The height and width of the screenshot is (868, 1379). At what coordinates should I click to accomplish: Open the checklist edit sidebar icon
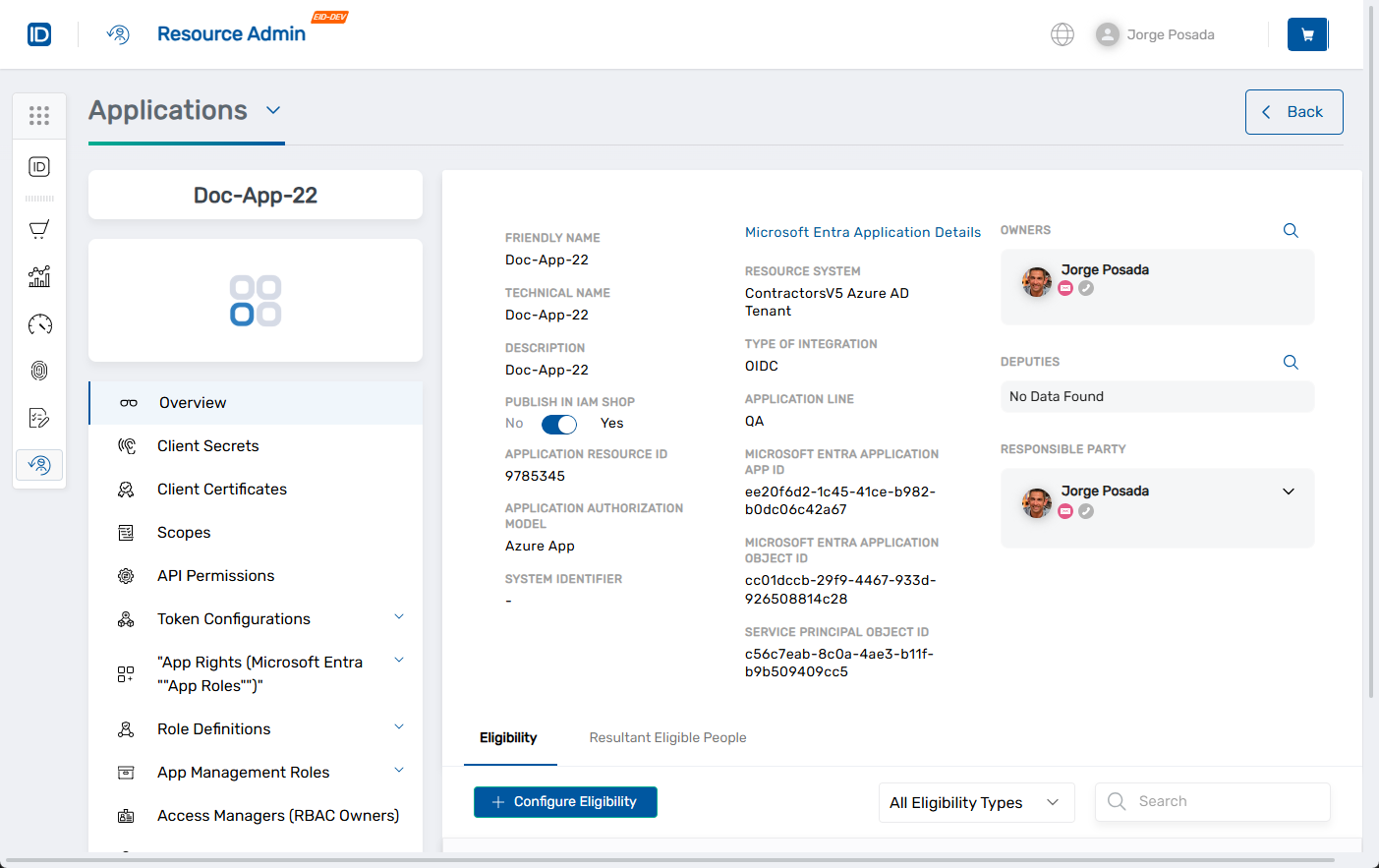tap(39, 418)
